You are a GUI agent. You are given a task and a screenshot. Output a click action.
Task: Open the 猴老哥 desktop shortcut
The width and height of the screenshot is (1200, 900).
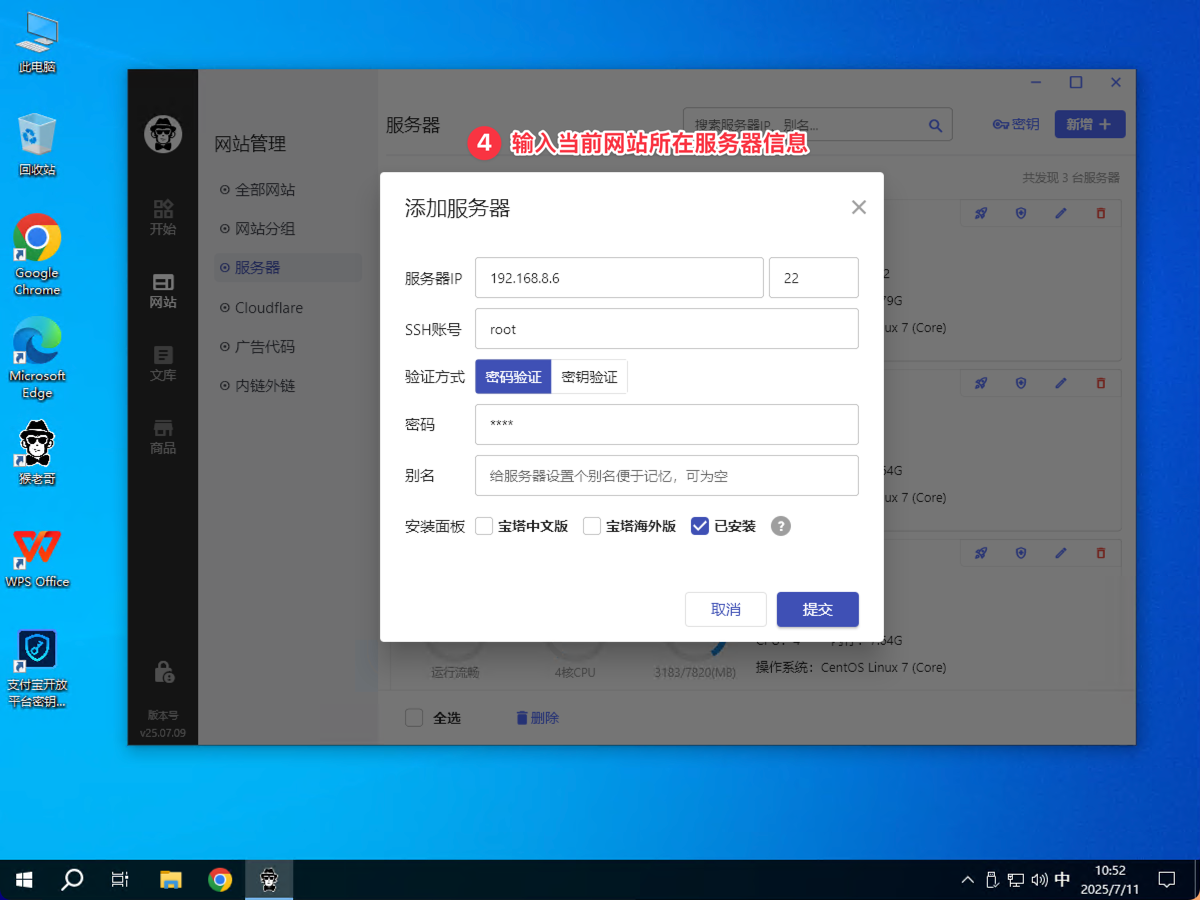(37, 452)
